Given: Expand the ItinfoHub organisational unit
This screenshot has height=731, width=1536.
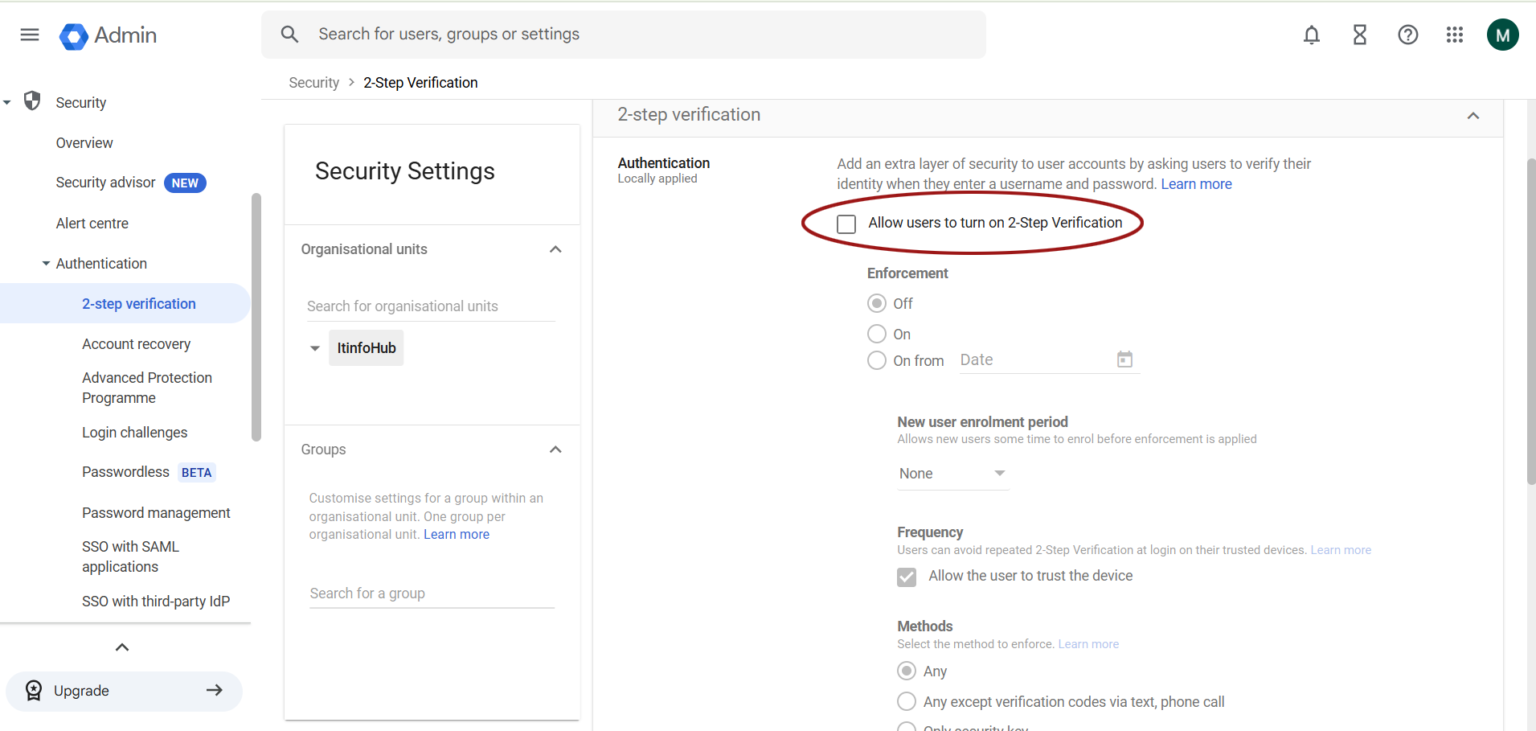Looking at the screenshot, I should pyautogui.click(x=314, y=347).
